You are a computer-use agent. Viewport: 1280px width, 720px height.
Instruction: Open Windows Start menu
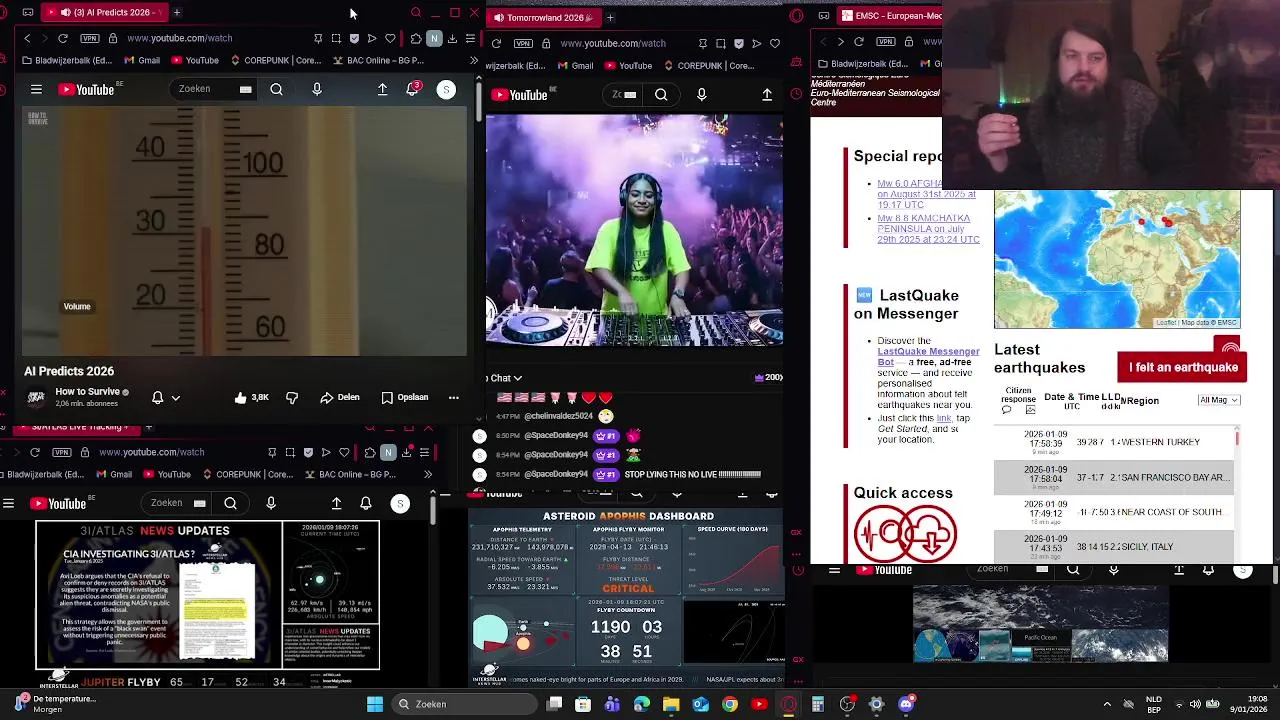[374, 704]
